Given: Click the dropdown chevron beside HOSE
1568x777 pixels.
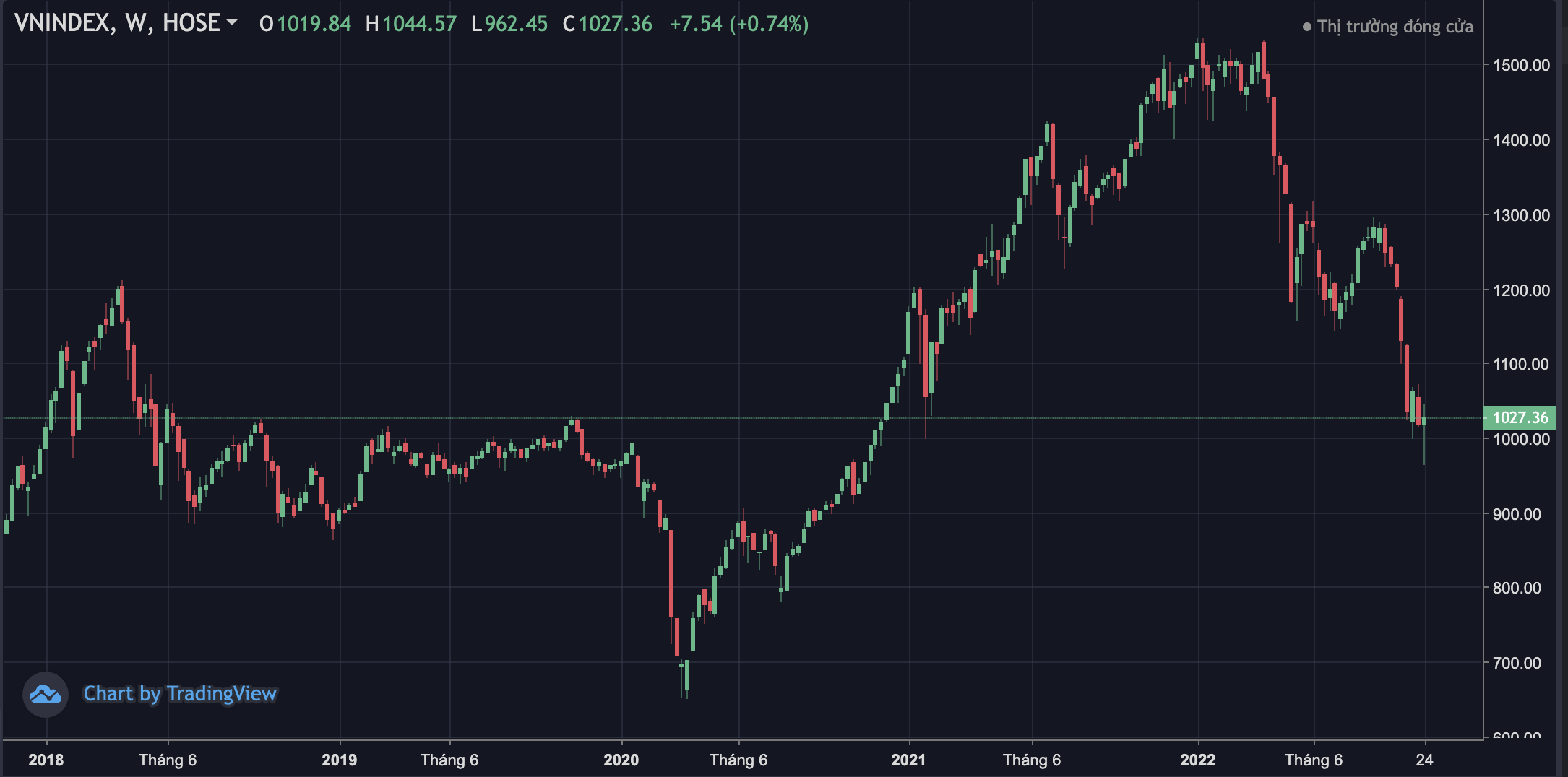Looking at the screenshot, I should point(233,24).
